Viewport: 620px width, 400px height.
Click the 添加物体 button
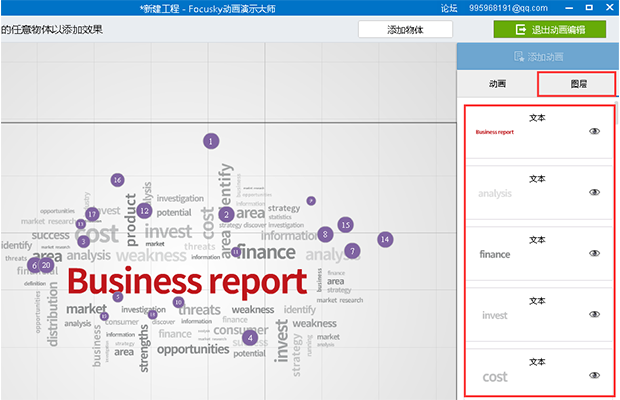(x=405, y=29)
